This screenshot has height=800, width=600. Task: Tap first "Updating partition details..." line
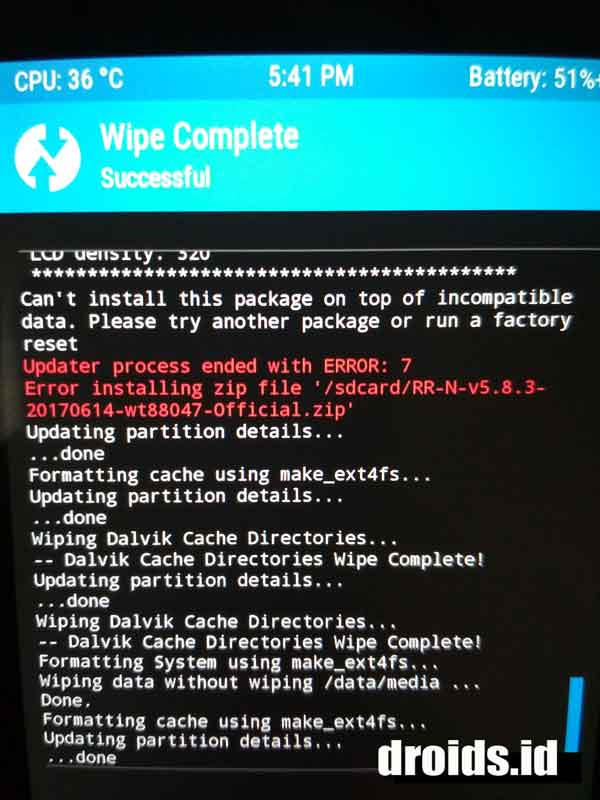click(185, 432)
